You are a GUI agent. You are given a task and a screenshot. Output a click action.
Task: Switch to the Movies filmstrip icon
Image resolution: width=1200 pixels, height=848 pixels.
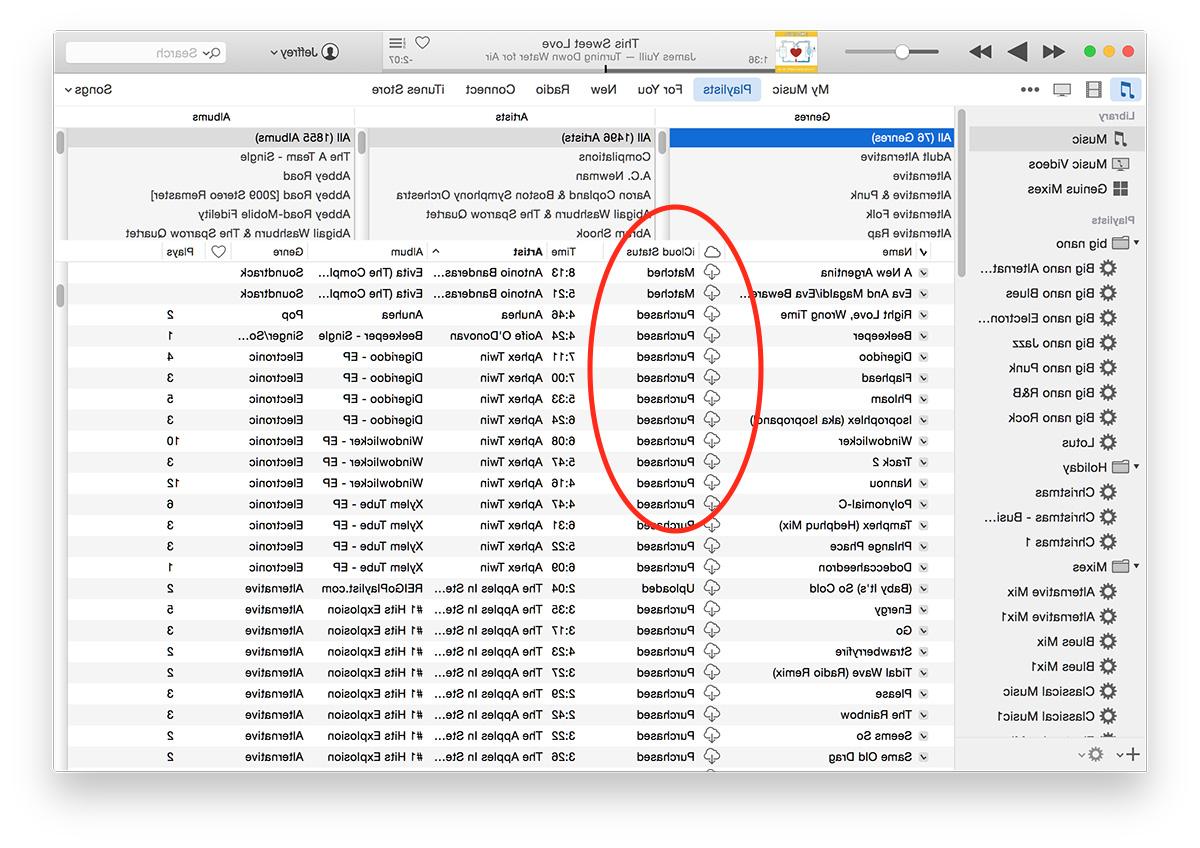(x=1094, y=90)
